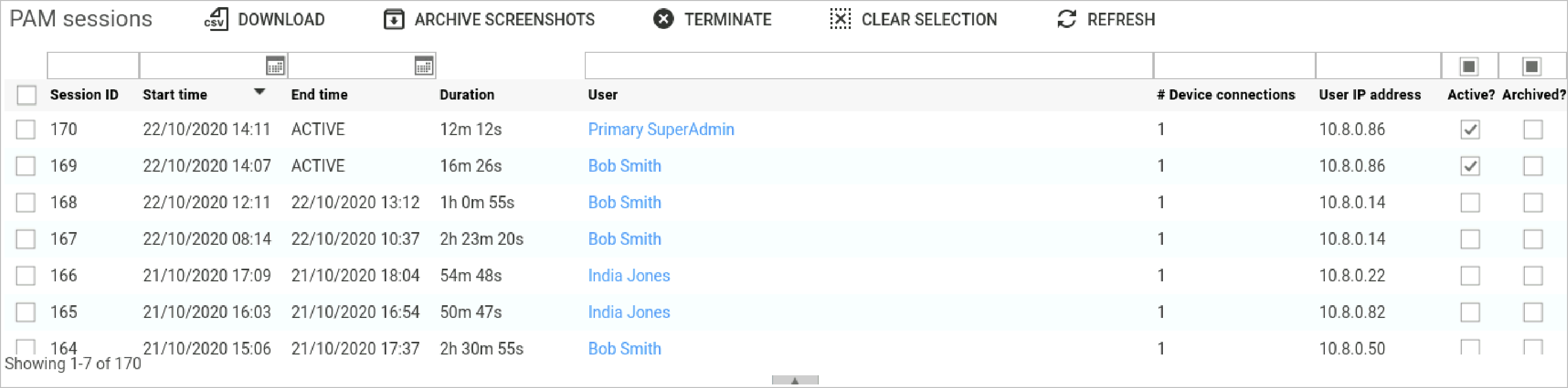Toggle the Archived filter tri-state box
This screenshot has height=388, width=1568.
pos(1531,66)
